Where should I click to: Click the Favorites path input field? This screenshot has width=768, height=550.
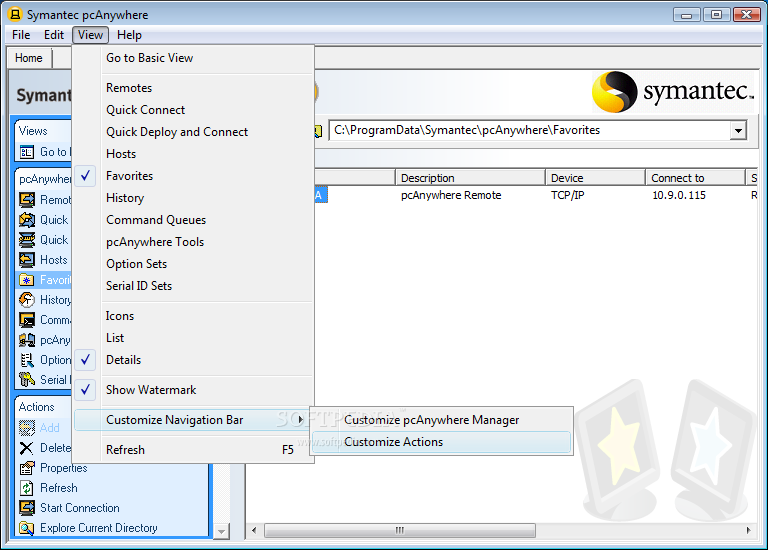click(x=529, y=131)
